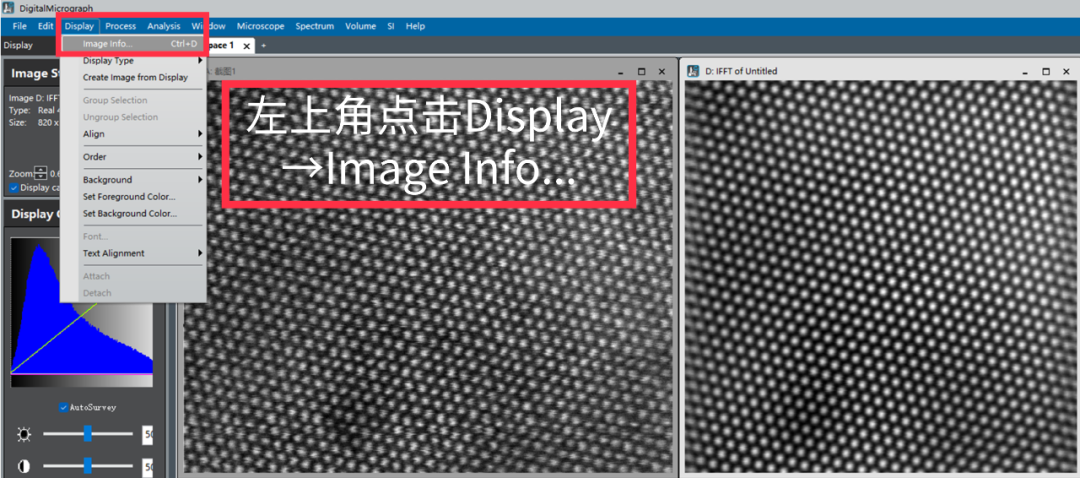This screenshot has width=1080, height=478.
Task: Open the Analysis menu
Action: (x=163, y=26)
